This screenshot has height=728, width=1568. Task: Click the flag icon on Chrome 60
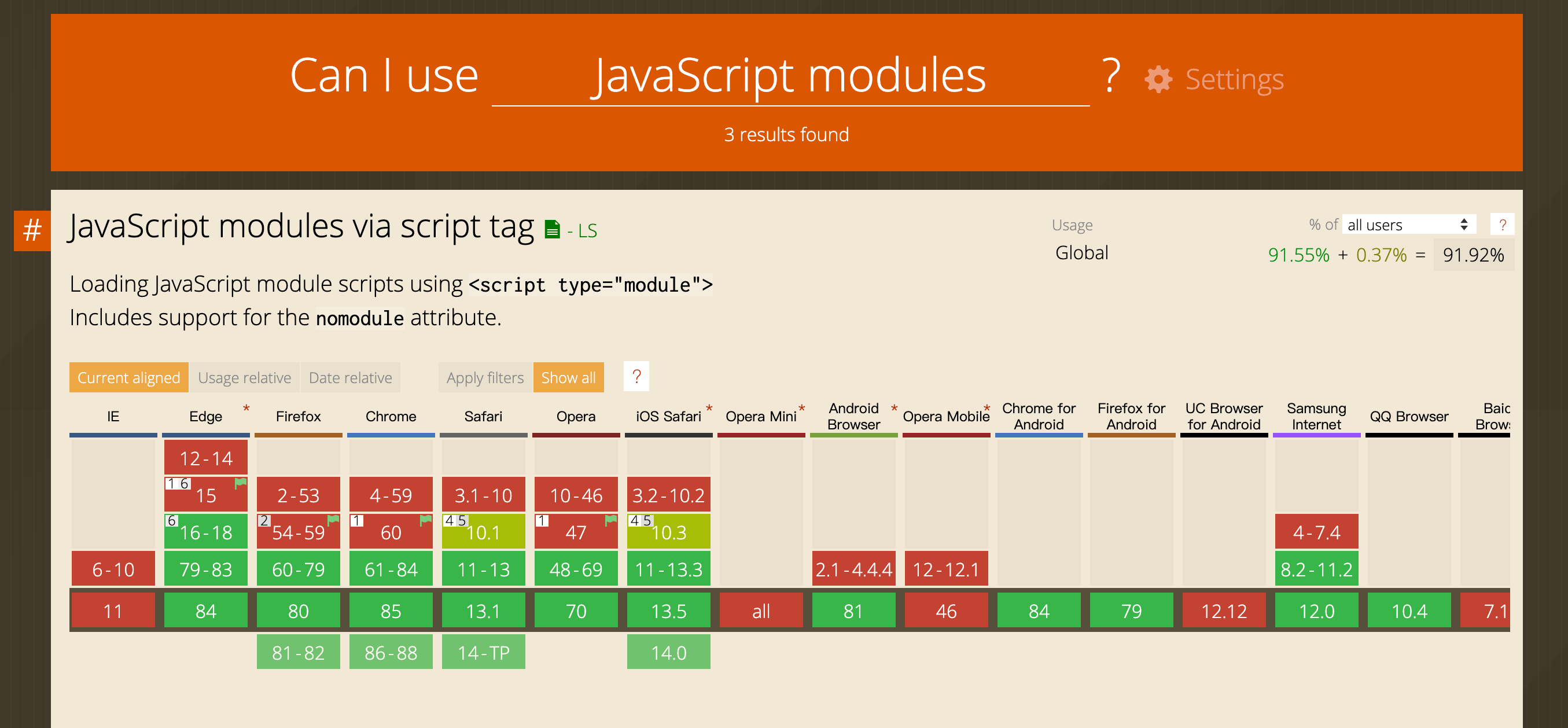click(x=426, y=520)
